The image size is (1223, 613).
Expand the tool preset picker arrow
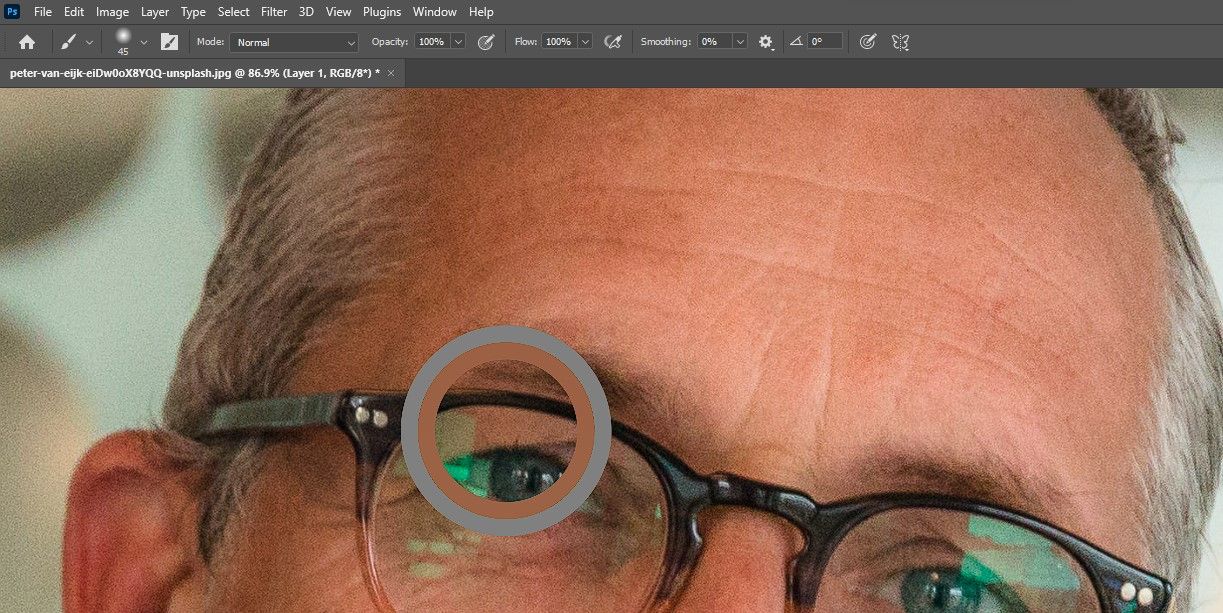pos(90,42)
